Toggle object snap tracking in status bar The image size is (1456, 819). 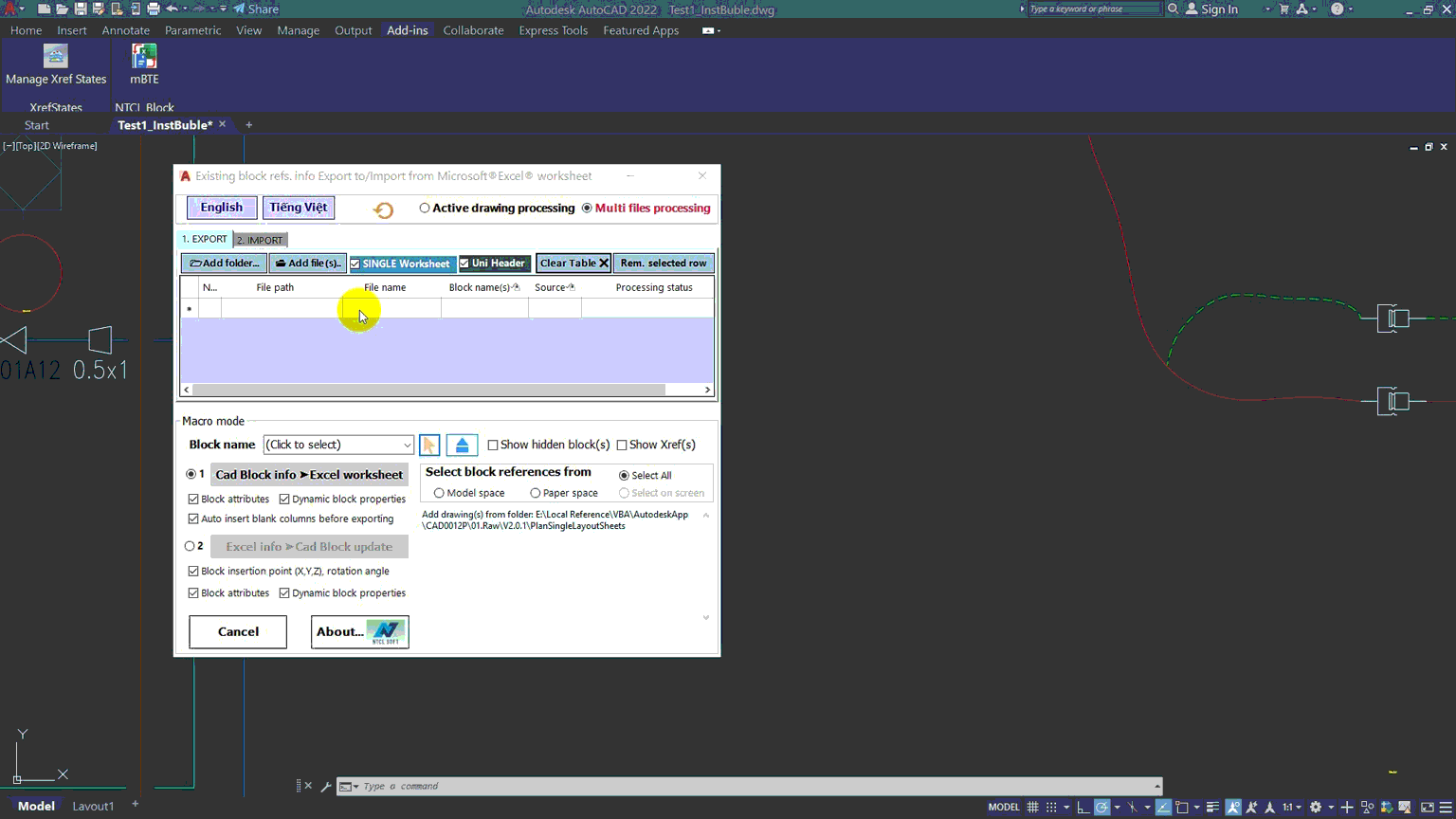[1163, 808]
